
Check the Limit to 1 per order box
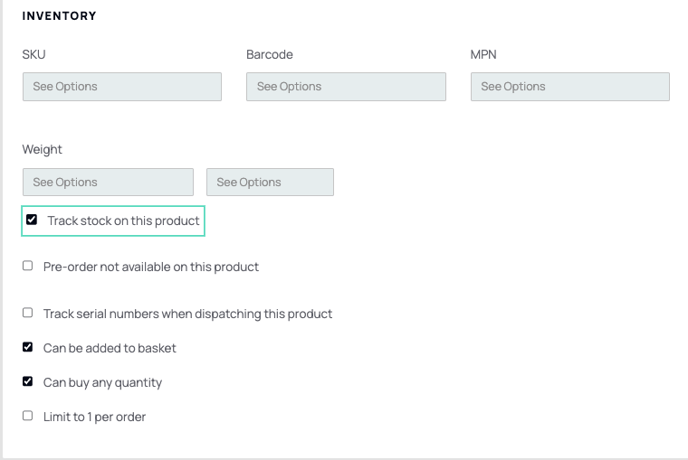(28, 416)
